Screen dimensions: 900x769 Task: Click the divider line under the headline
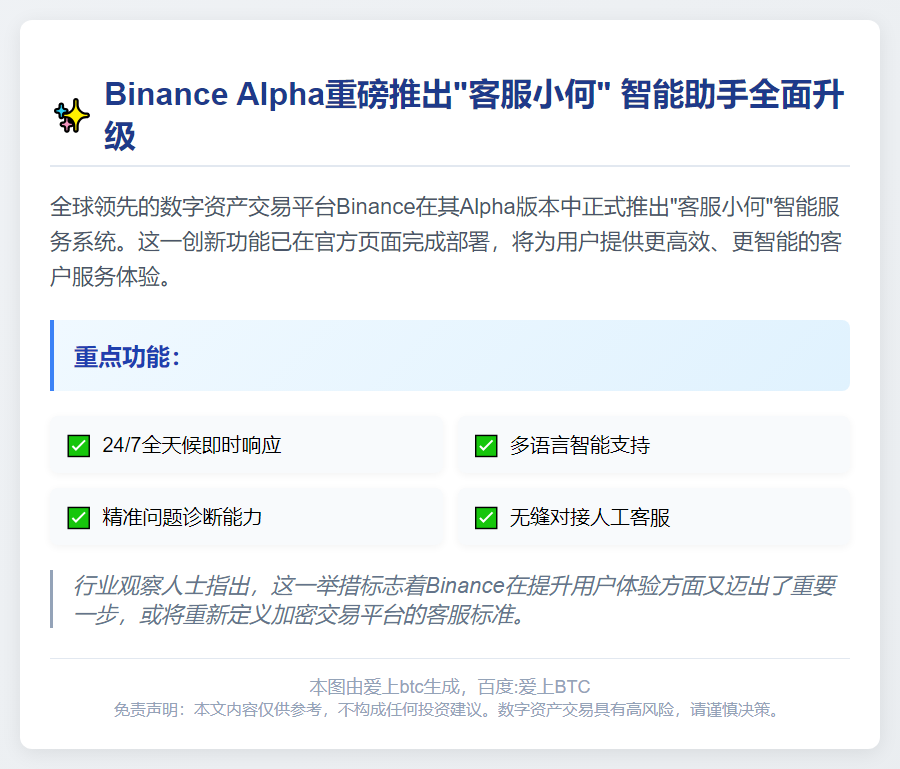pos(450,165)
